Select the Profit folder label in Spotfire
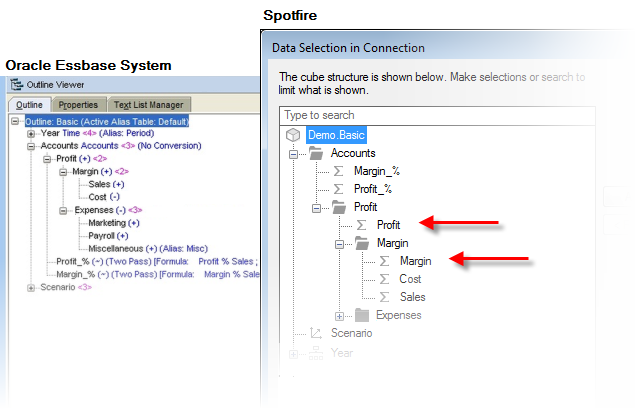This screenshot has height=409, width=636. (365, 207)
